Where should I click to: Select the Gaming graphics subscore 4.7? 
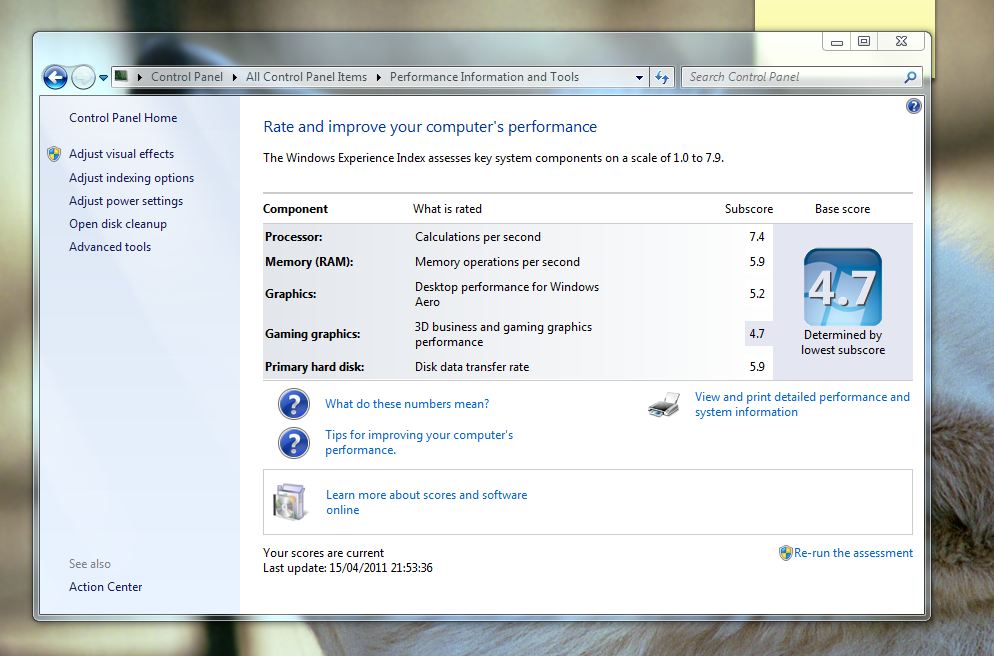click(x=757, y=334)
